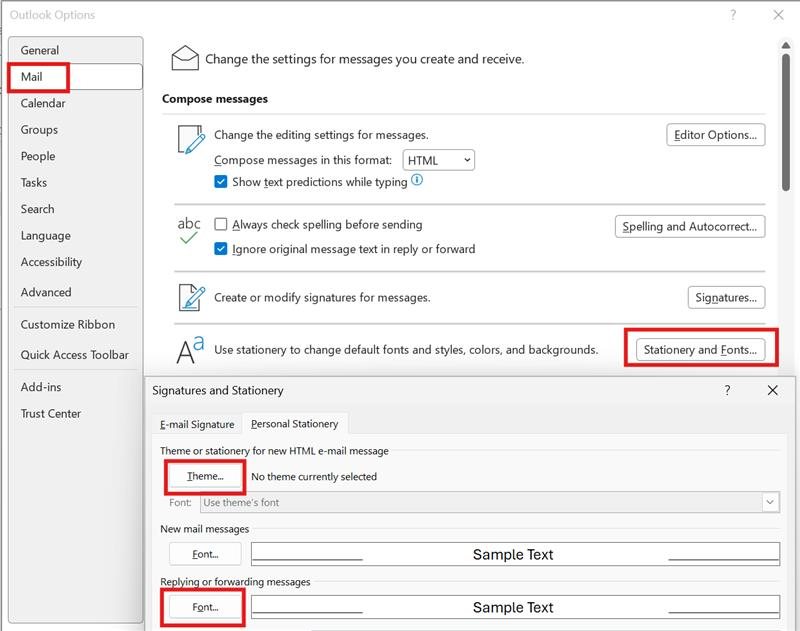
Task: Toggle Show text predictions while typing
Action: pos(220,182)
